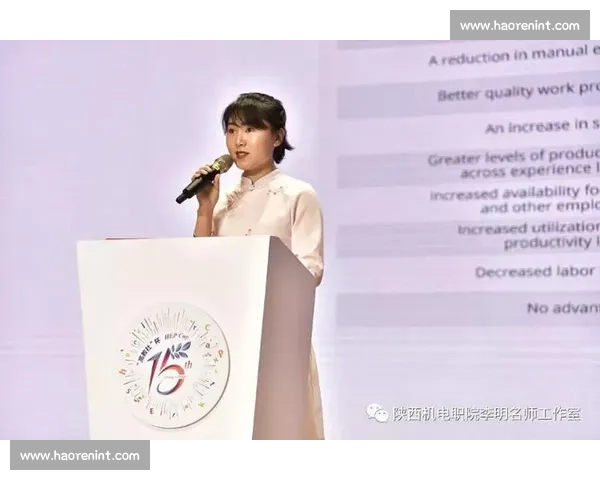Select the "Increased utilization" slide text
The width and height of the screenshot is (600, 480).
coord(528,235)
